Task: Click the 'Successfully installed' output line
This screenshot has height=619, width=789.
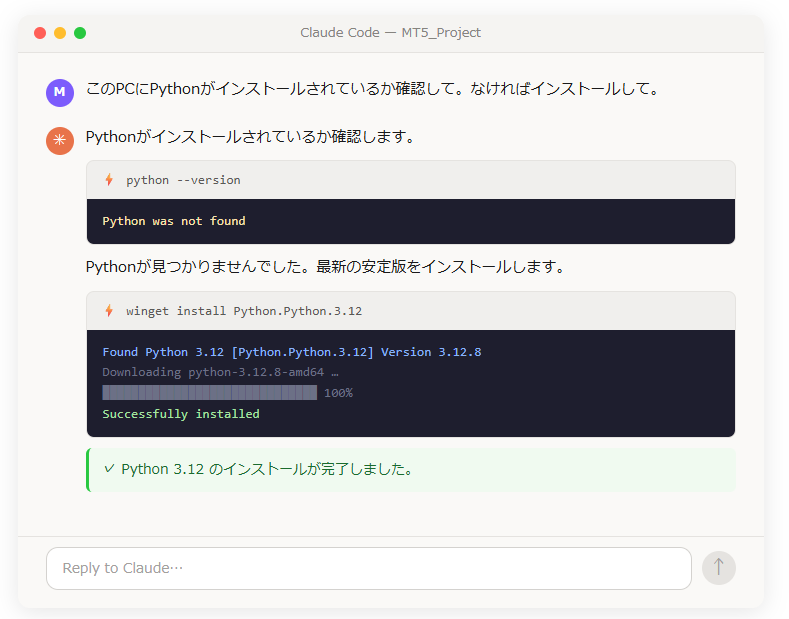Action: tap(181, 414)
